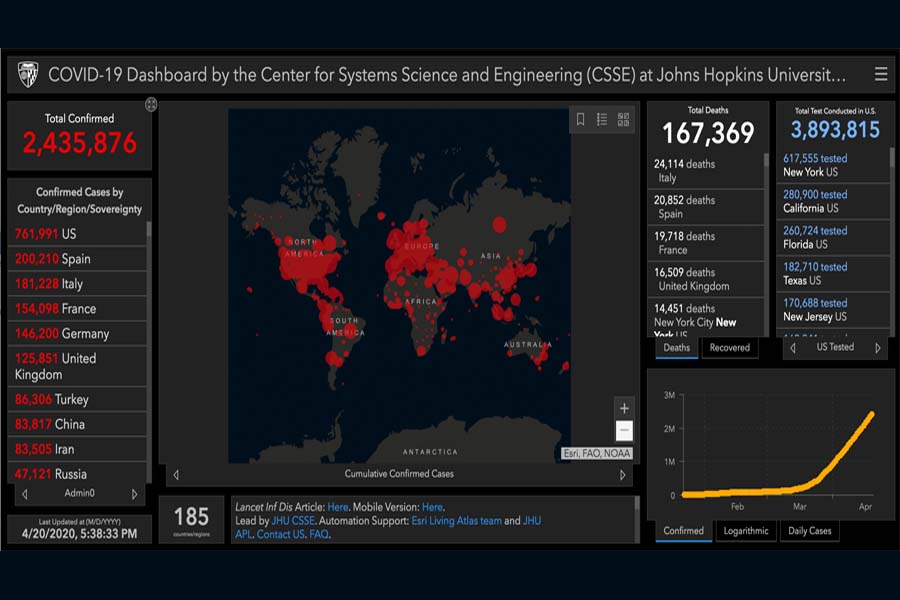
Task: Click the Esri, FAO, NOAA attribution
Action: pyautogui.click(x=597, y=454)
